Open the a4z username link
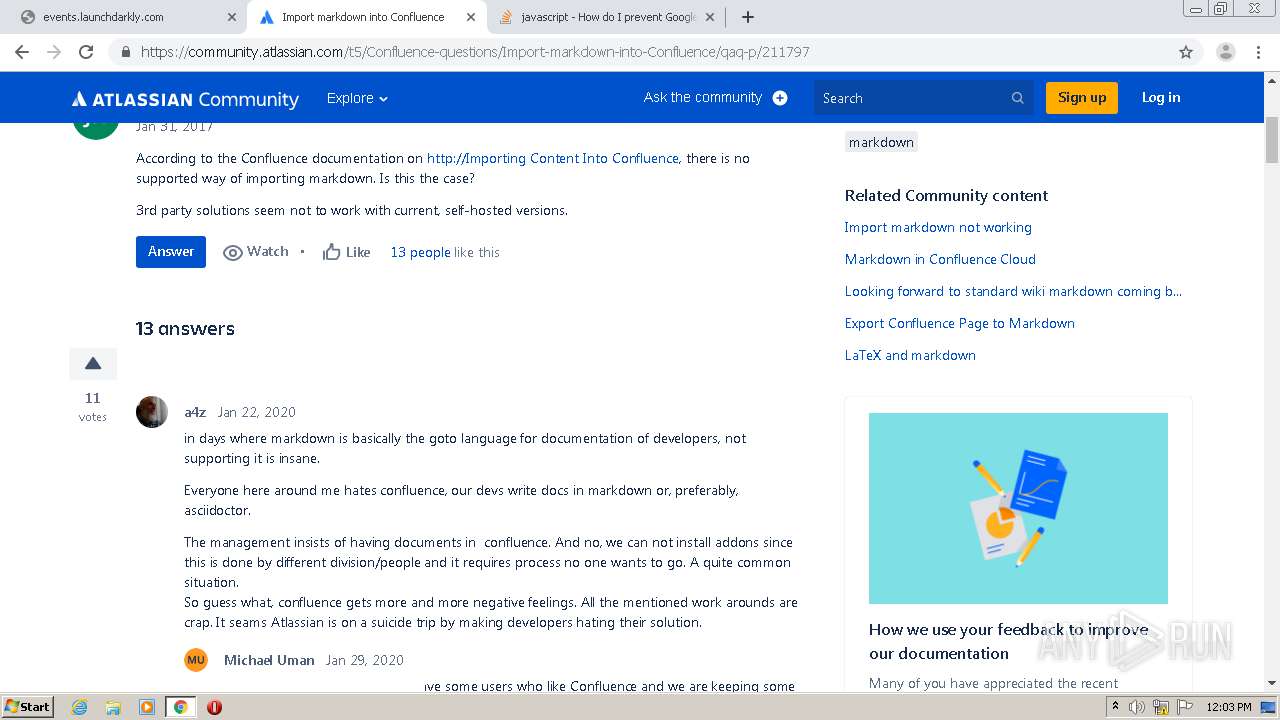The width and height of the screenshot is (1280, 720). (x=195, y=412)
